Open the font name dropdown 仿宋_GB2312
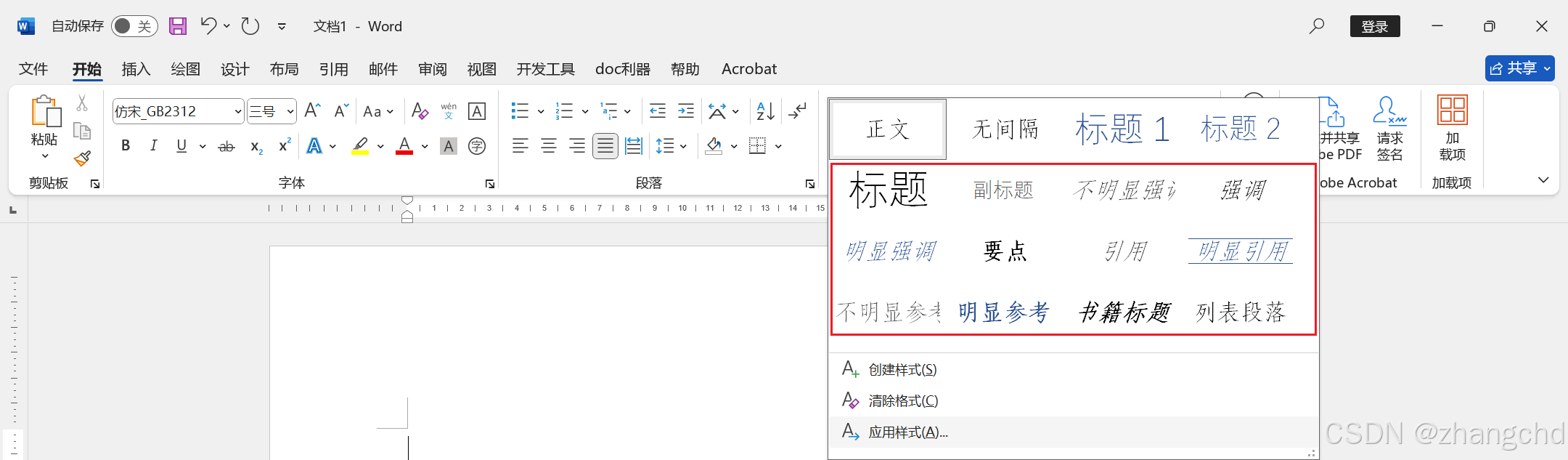Screen dimensions: 1568x460 click(x=237, y=111)
